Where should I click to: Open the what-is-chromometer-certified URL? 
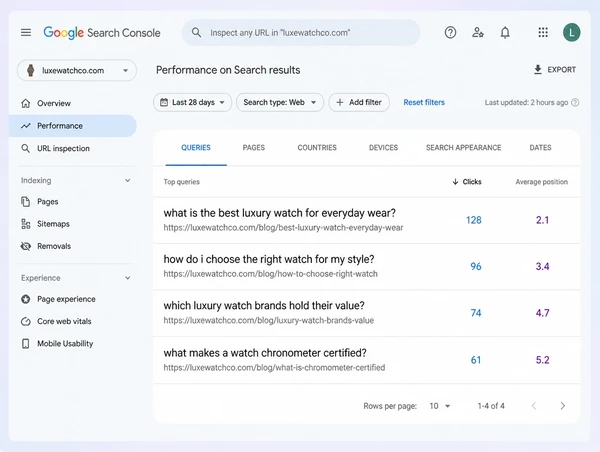[274, 367]
